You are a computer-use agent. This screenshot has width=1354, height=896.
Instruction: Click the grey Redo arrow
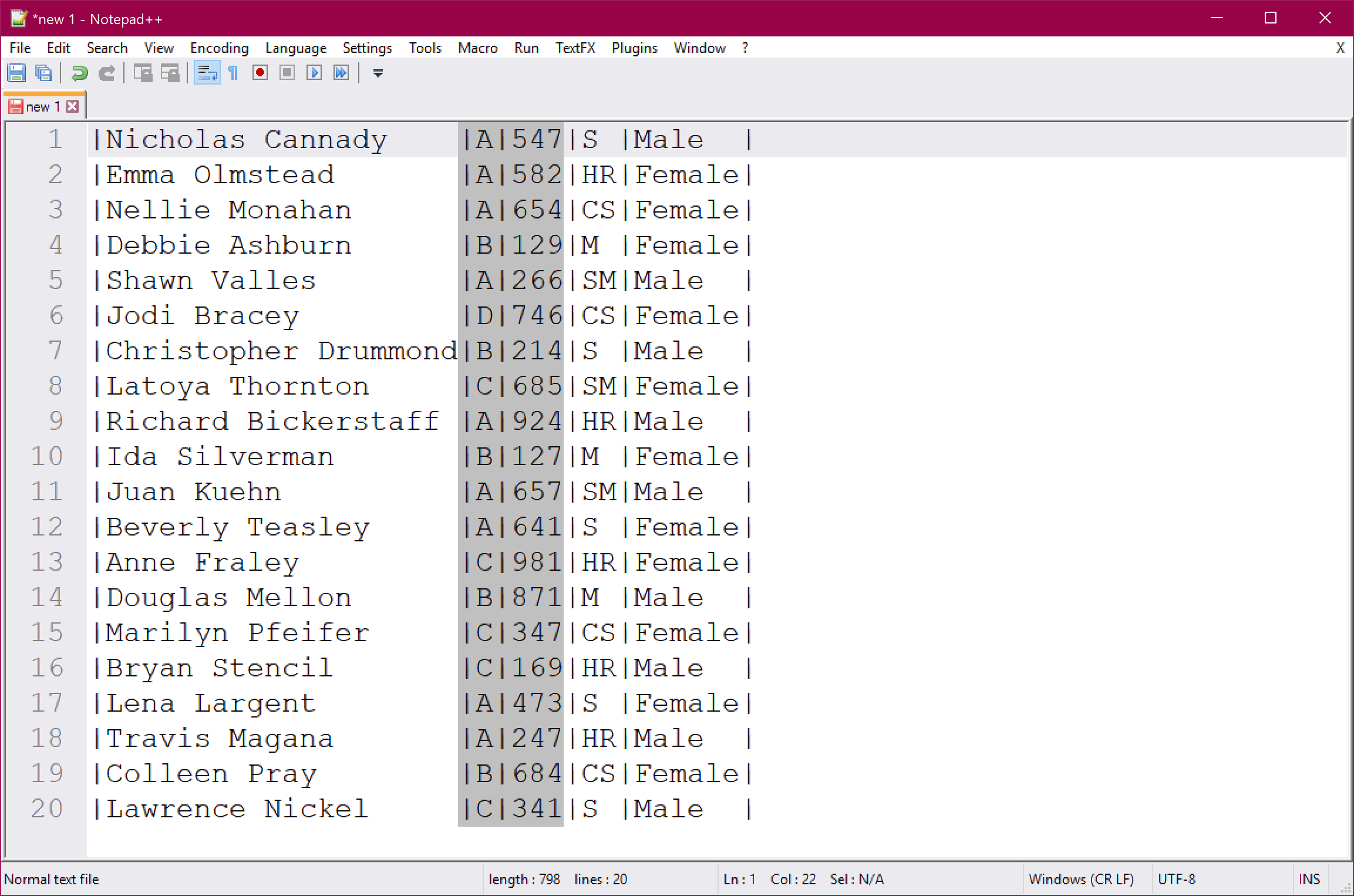106,73
